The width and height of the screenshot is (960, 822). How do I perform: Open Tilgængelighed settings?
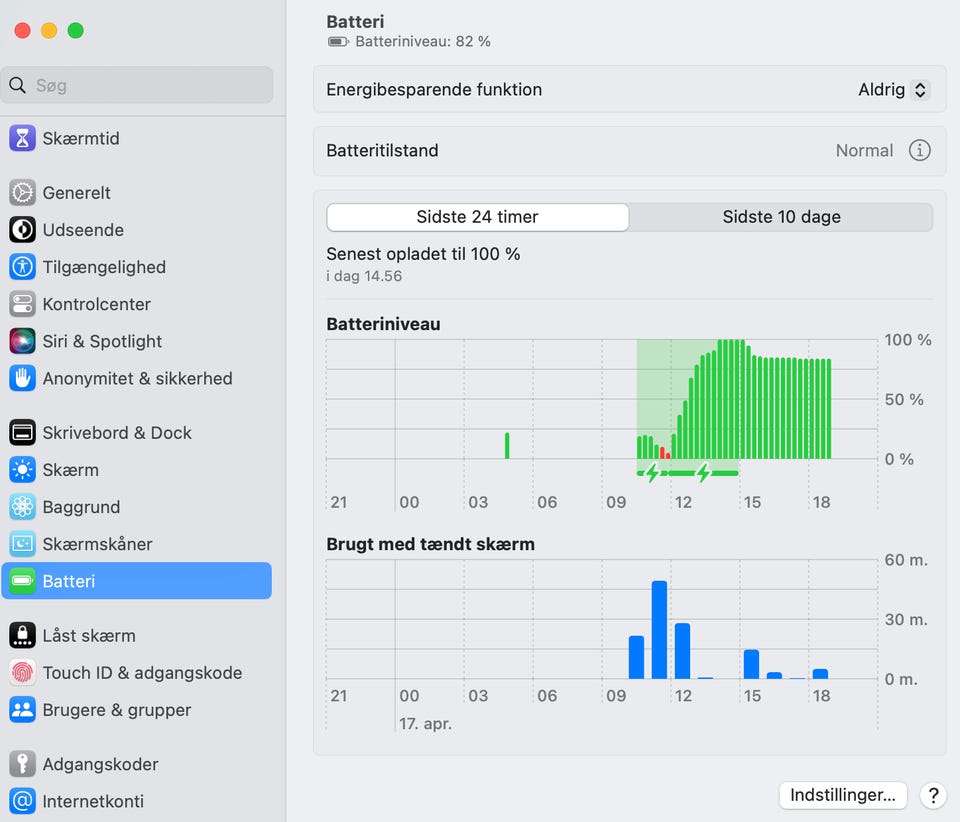(137, 267)
